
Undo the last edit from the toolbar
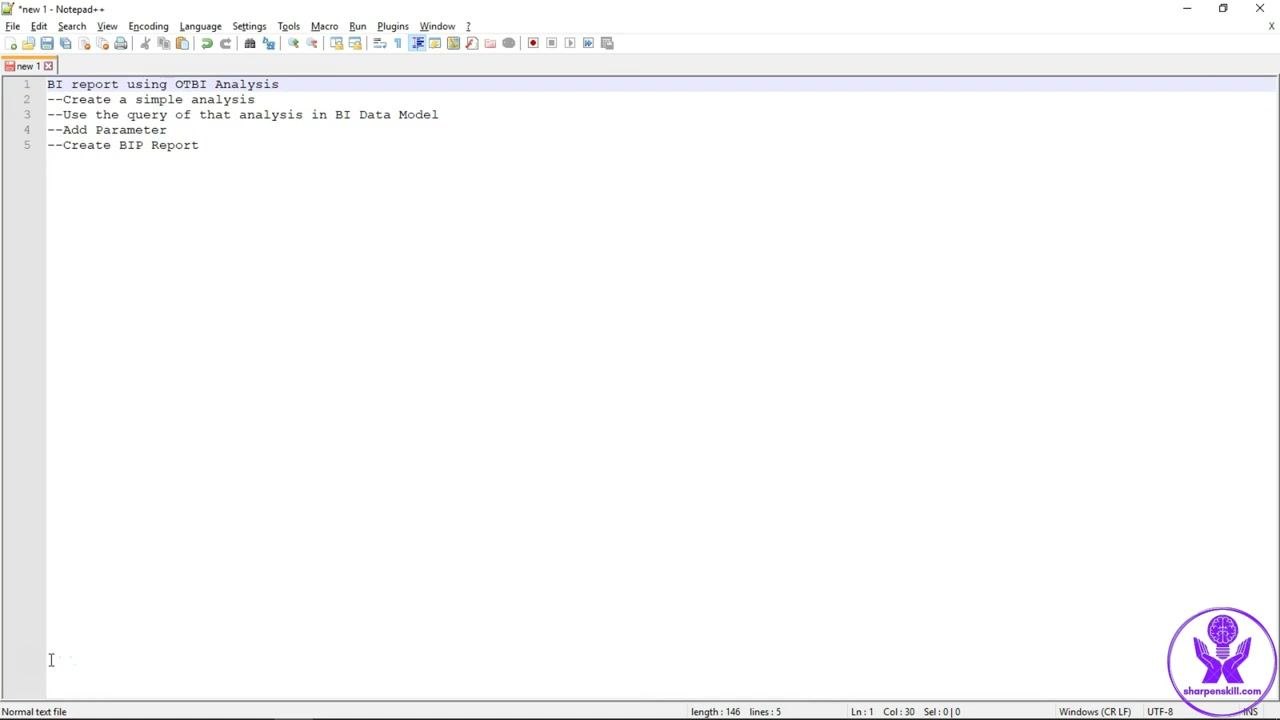(207, 43)
